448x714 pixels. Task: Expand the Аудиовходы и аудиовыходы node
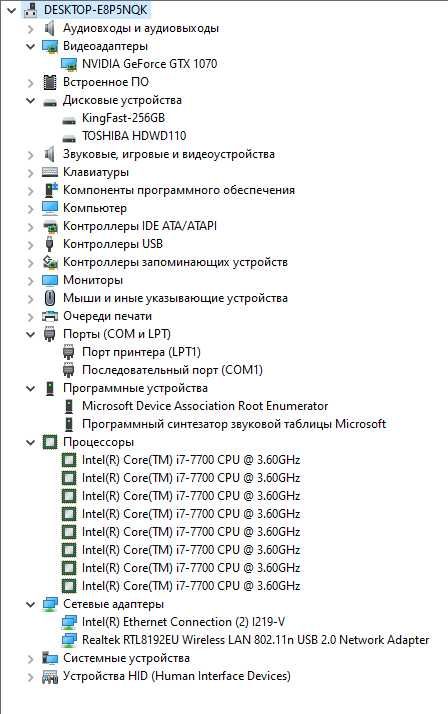31,29
